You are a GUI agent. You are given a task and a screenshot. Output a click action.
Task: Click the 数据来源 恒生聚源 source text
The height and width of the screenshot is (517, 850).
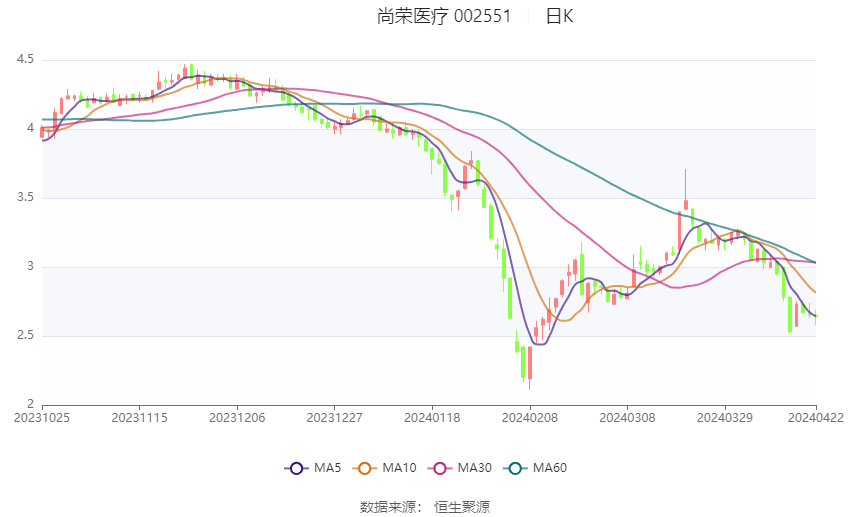pyautogui.click(x=425, y=507)
